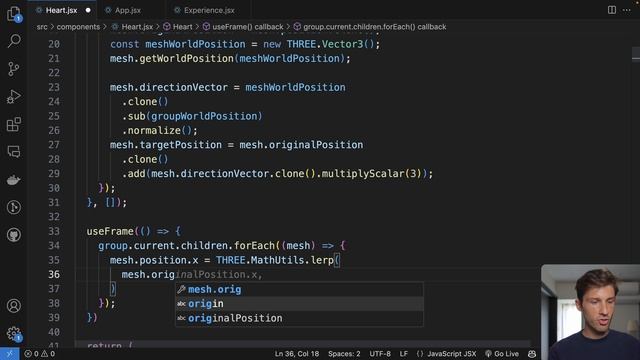Click on MathUtils.lerp in line 35

[x=292, y=260]
